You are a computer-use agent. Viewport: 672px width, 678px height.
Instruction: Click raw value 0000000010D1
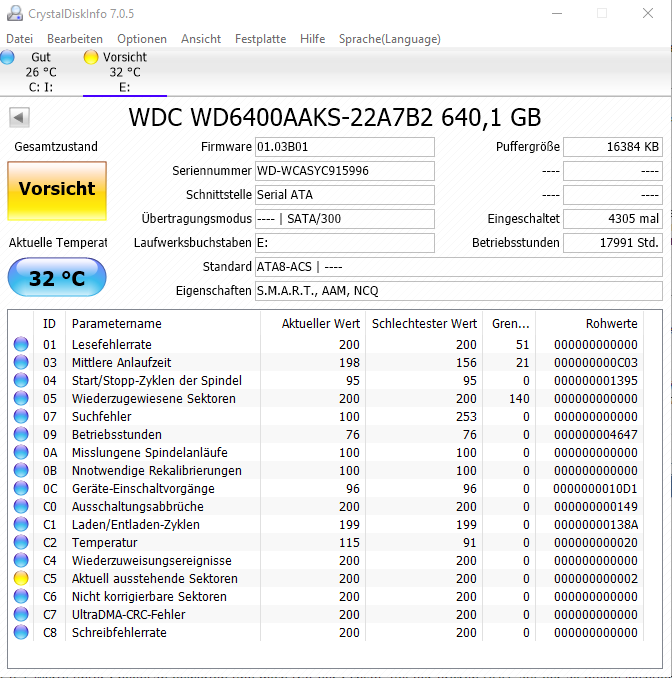pyautogui.click(x=595, y=489)
